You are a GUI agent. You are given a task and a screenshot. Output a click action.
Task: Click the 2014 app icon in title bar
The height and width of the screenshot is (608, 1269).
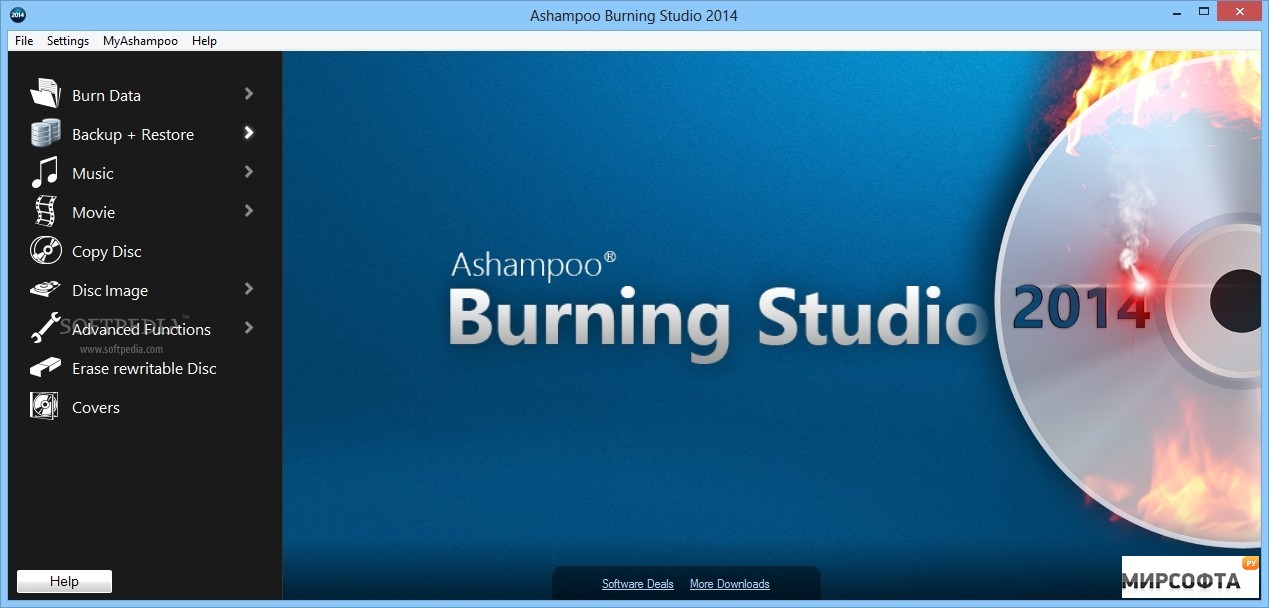(x=17, y=15)
